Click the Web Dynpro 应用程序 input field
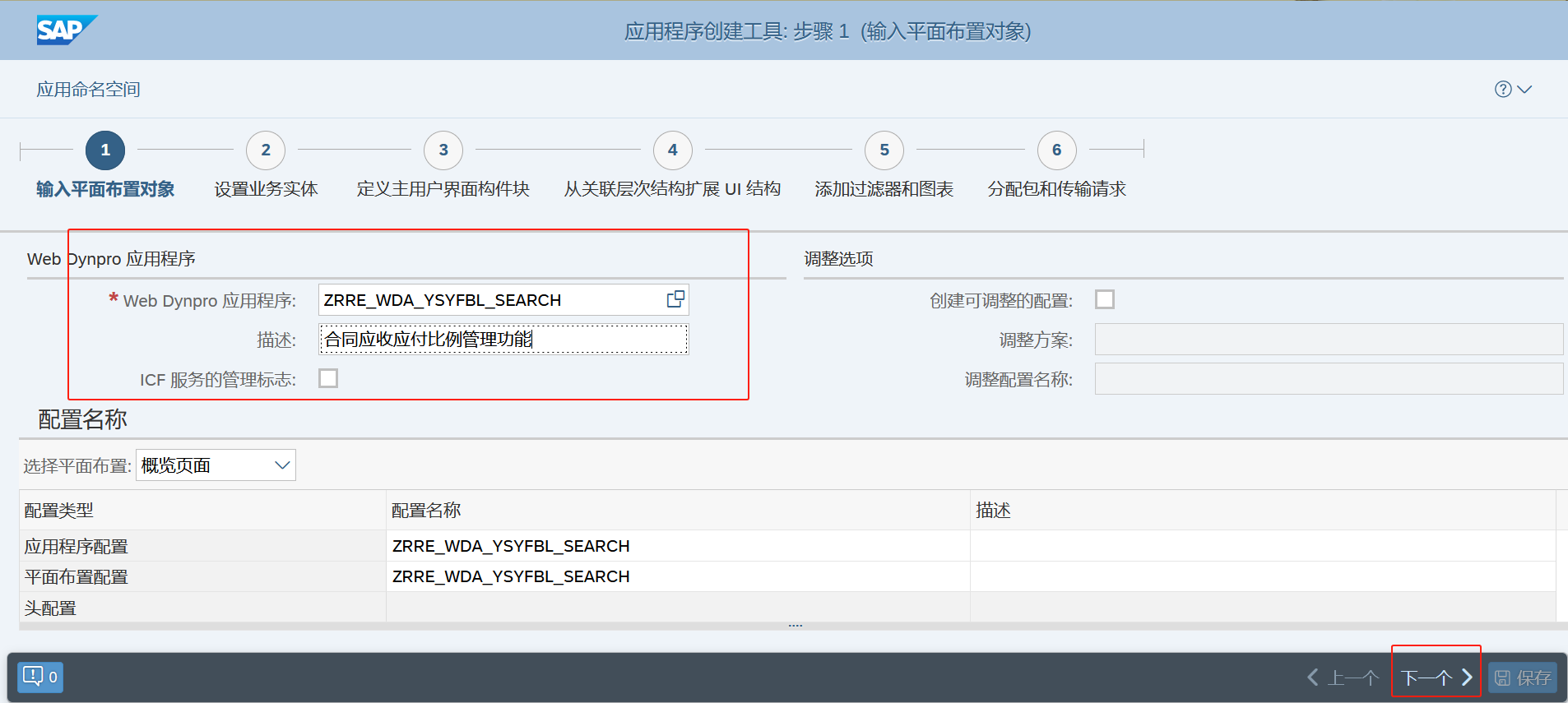The height and width of the screenshot is (703, 1568). [503, 300]
